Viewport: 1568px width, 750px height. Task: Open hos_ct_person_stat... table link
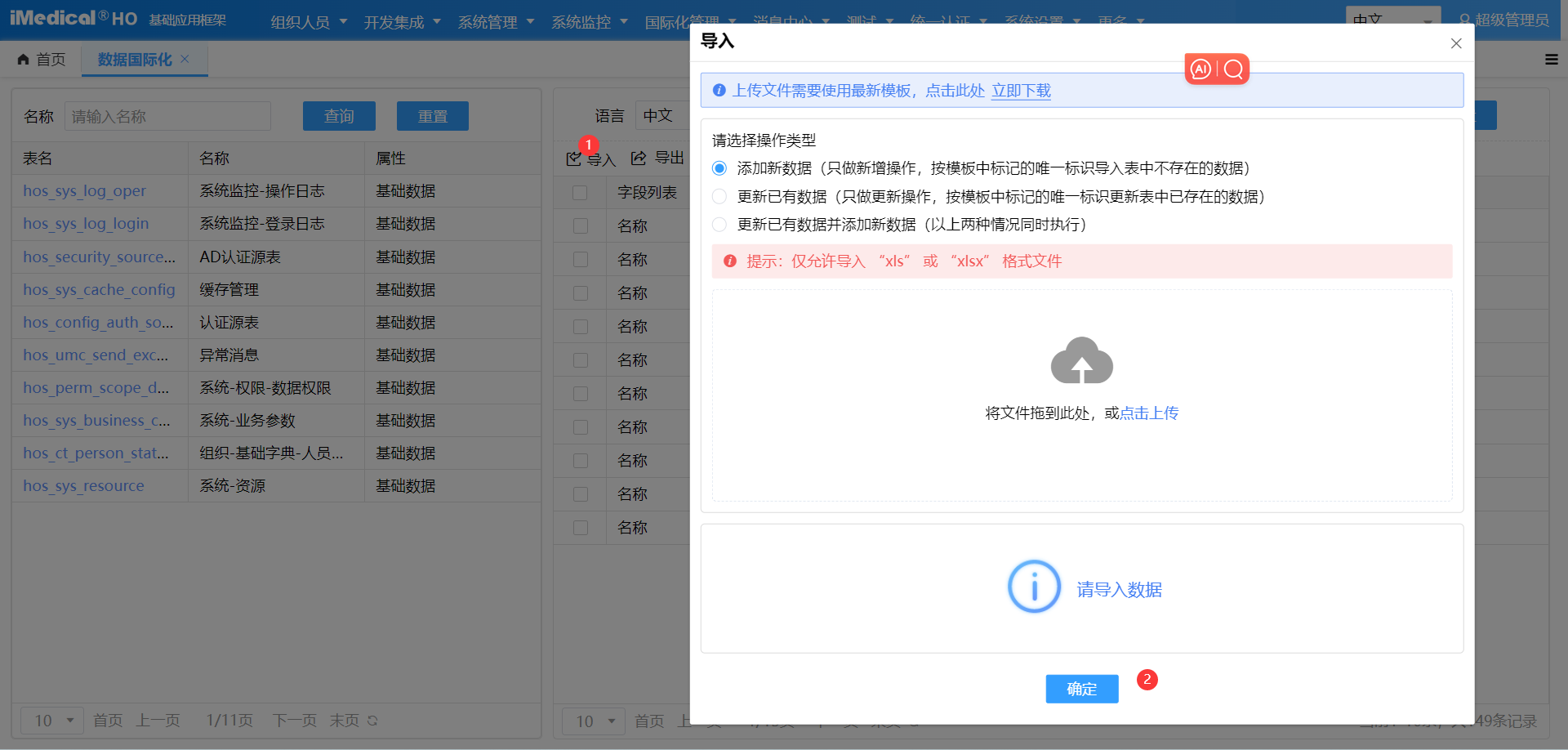click(x=96, y=453)
